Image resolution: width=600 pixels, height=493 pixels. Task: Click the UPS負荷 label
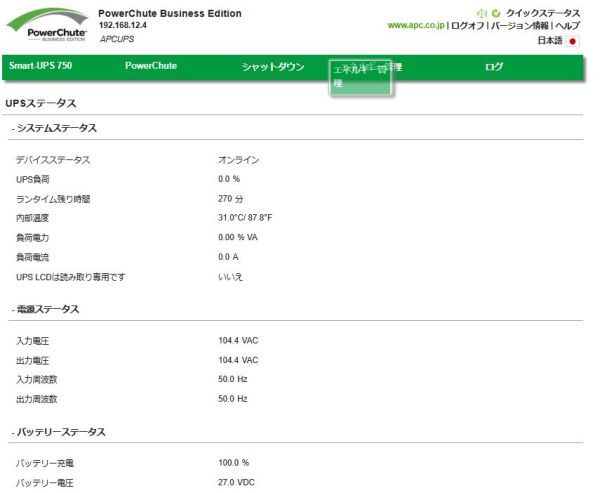tap(33, 180)
